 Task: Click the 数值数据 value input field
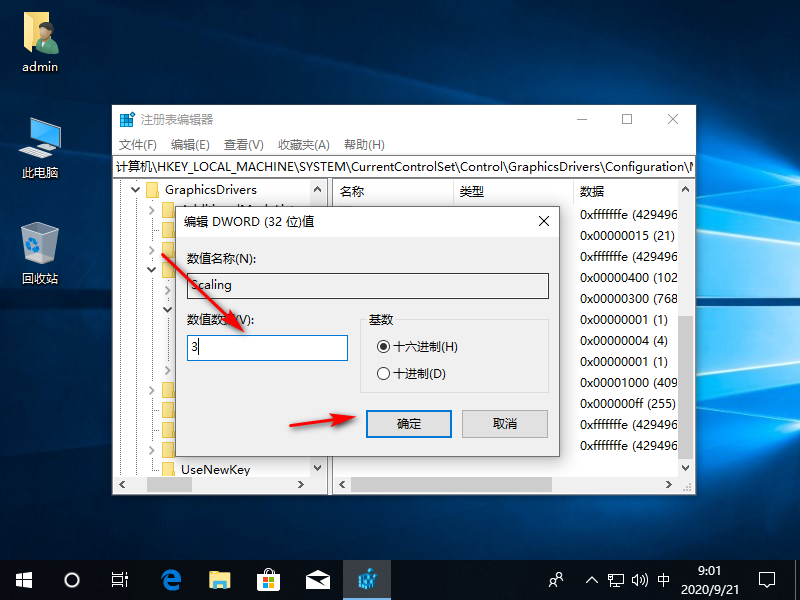pyautogui.click(x=267, y=348)
